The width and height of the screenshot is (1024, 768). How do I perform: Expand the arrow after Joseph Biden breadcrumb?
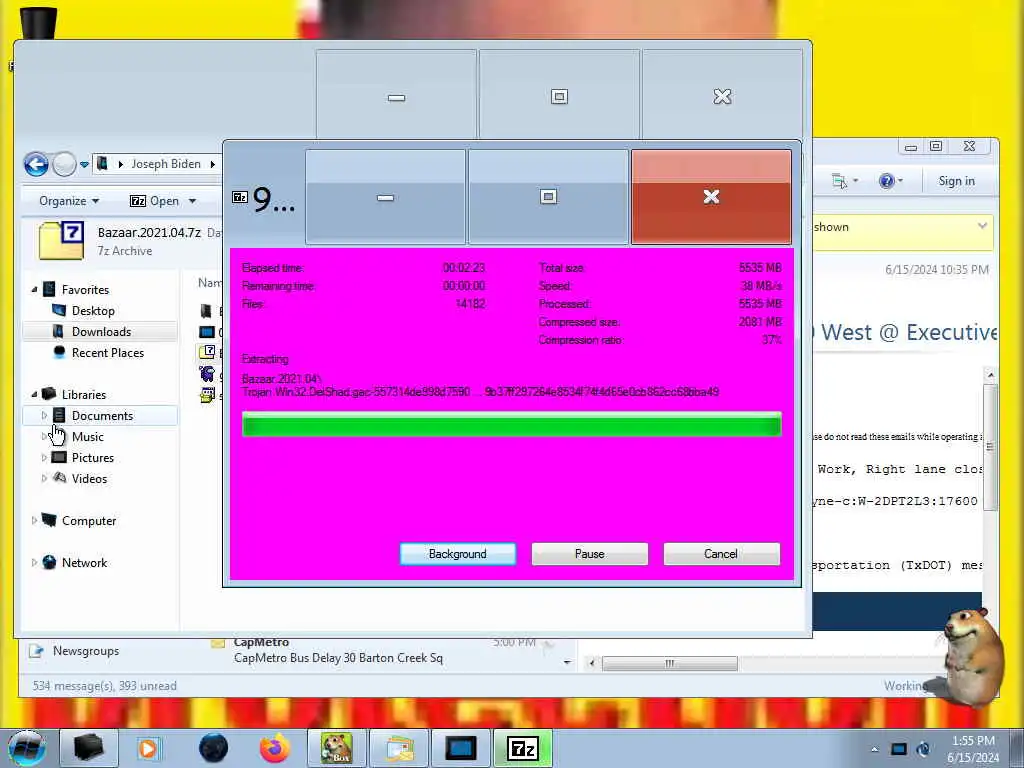pyautogui.click(x=212, y=164)
